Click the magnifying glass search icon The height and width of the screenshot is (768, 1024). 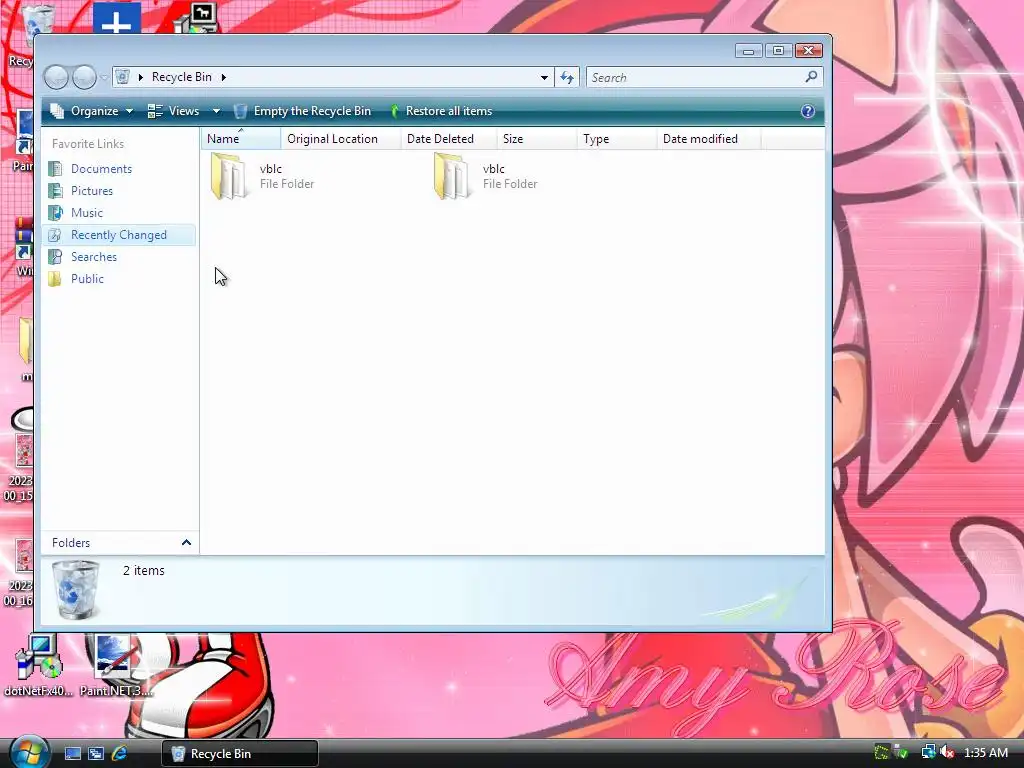click(811, 77)
